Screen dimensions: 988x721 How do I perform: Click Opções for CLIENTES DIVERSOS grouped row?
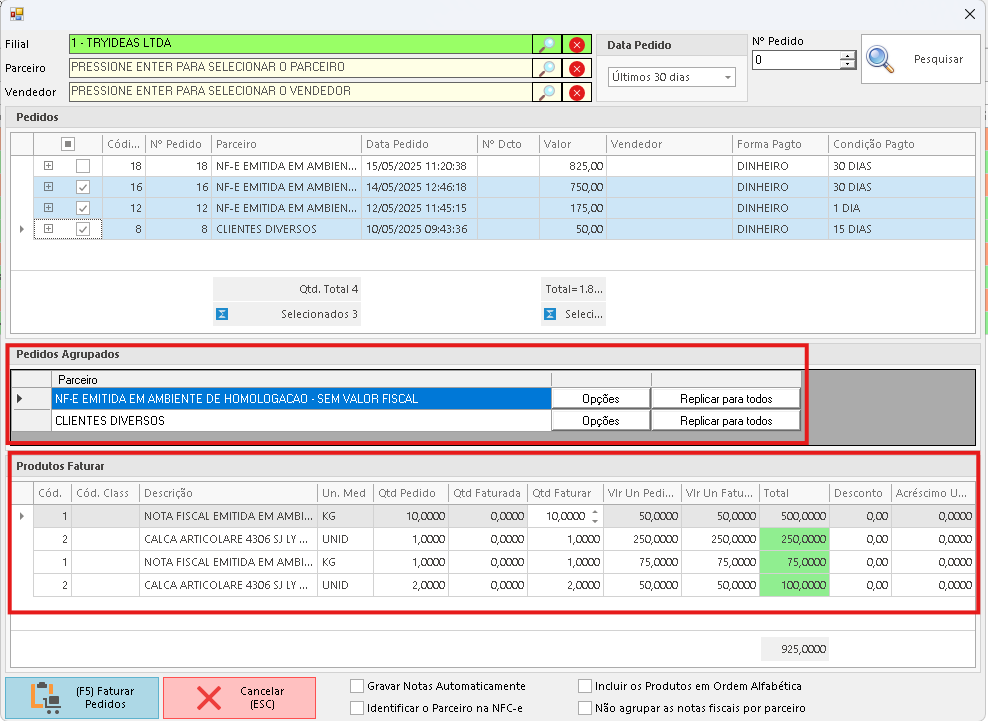tap(600, 421)
